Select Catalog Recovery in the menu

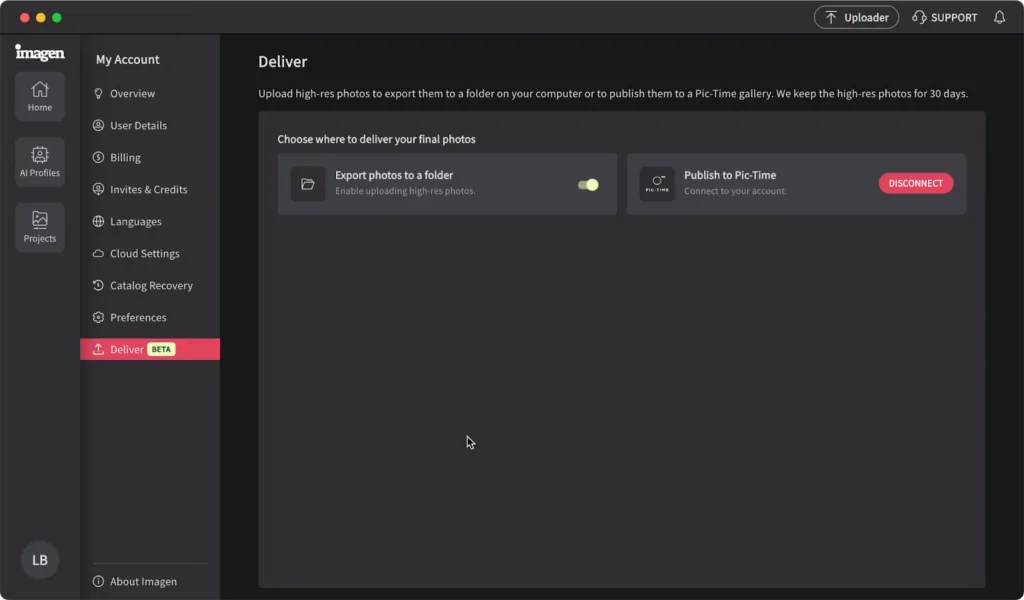click(x=151, y=286)
